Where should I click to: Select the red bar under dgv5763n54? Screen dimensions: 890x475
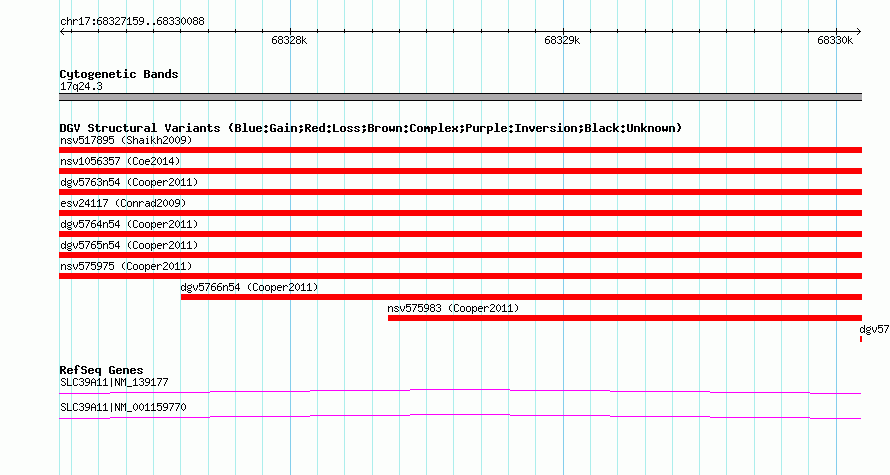point(460,192)
